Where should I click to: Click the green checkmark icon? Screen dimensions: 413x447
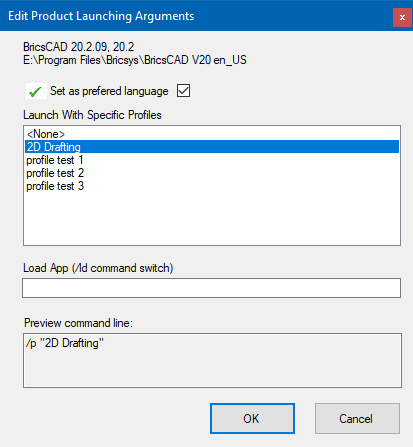point(36,91)
